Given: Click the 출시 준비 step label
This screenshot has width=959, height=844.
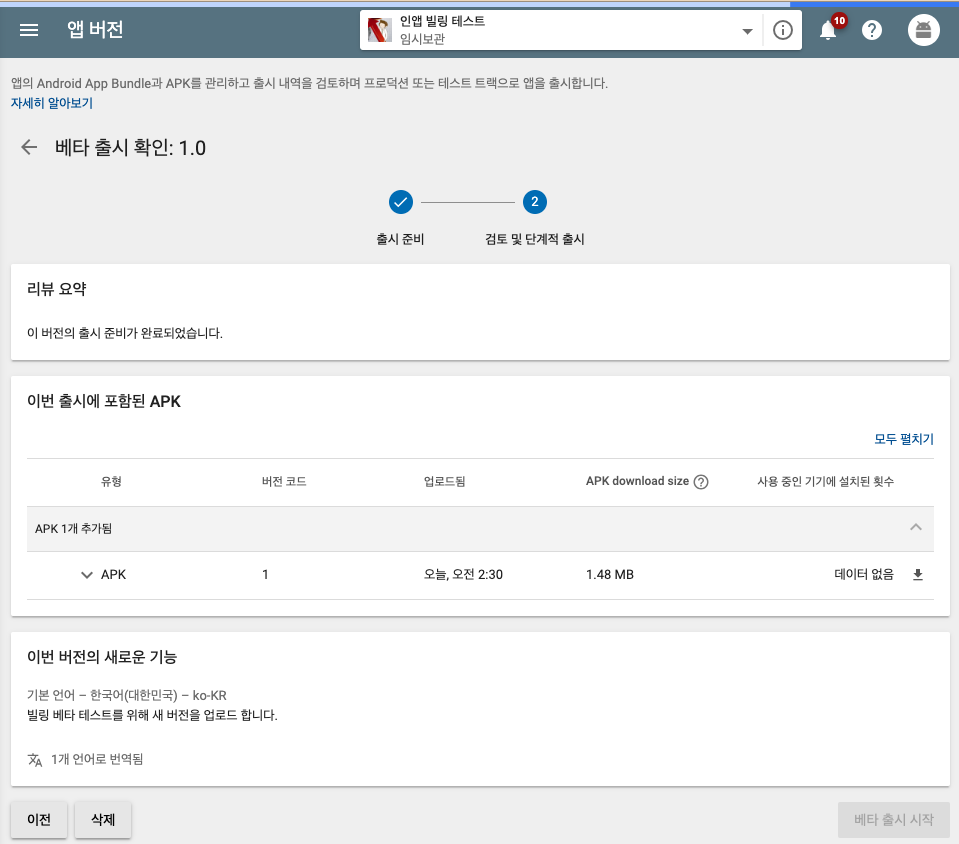Looking at the screenshot, I should 400,239.
